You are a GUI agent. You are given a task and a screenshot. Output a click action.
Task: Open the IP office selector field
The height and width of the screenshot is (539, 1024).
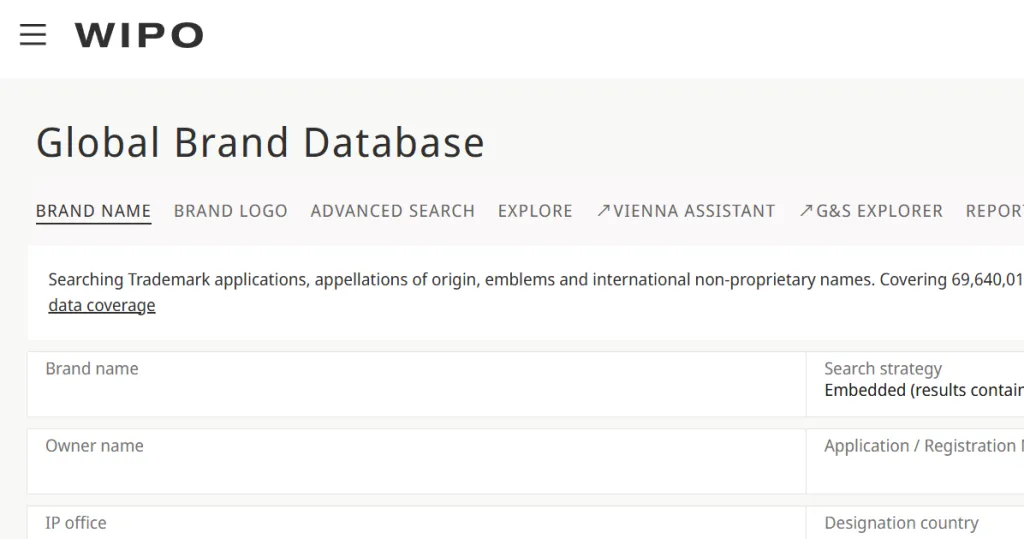[415, 524]
